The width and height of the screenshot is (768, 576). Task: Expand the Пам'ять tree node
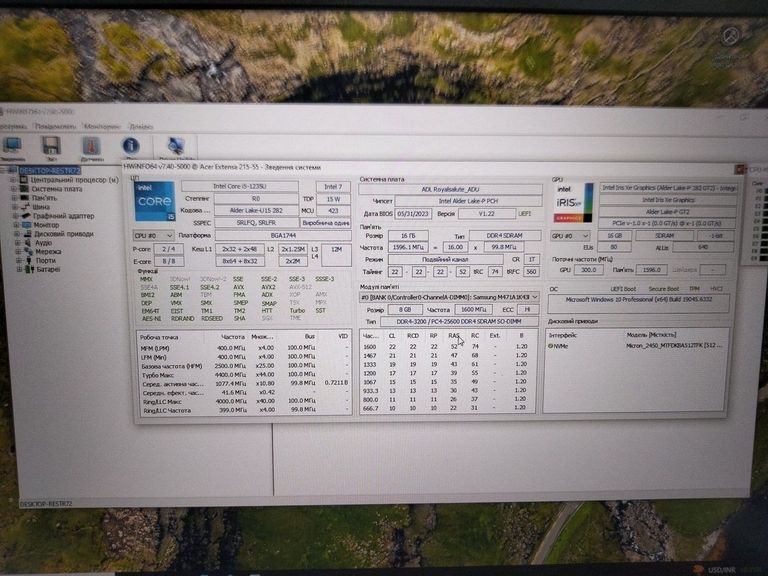(x=15, y=198)
